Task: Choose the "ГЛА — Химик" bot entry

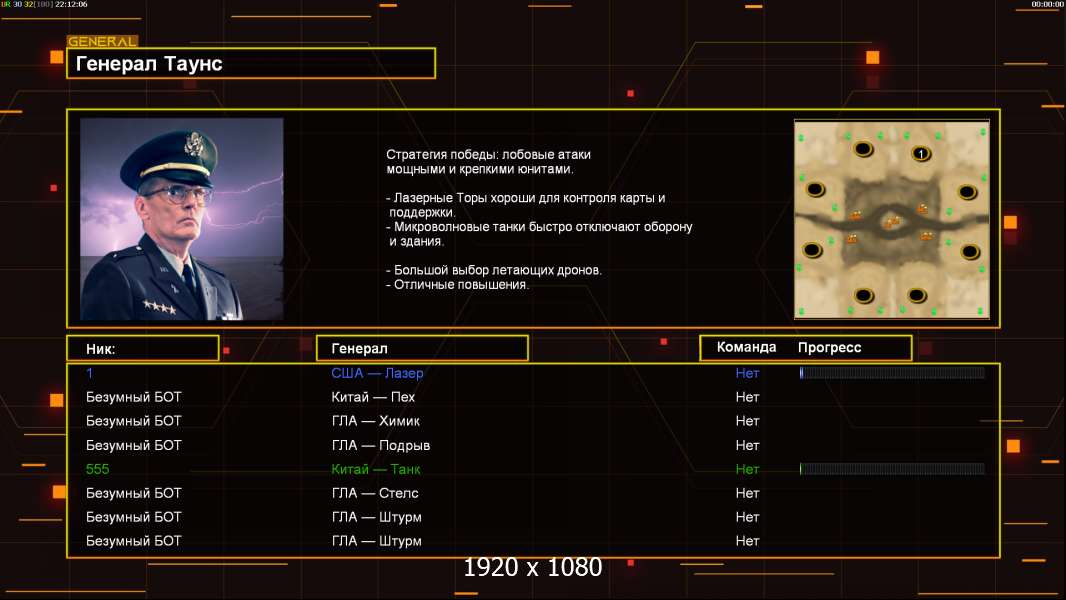Action: click(376, 421)
